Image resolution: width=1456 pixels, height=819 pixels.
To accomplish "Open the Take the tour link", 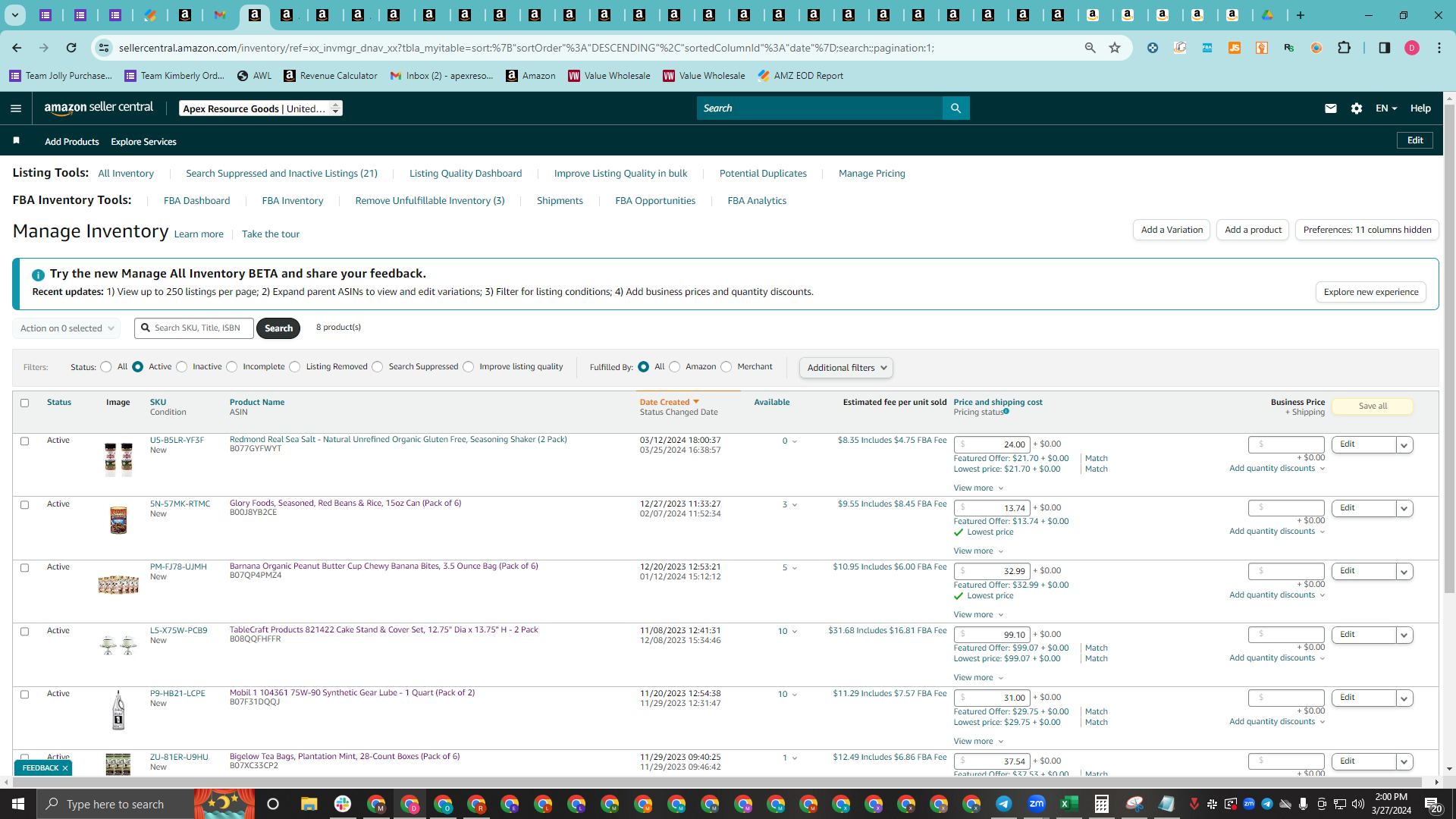I will point(271,234).
